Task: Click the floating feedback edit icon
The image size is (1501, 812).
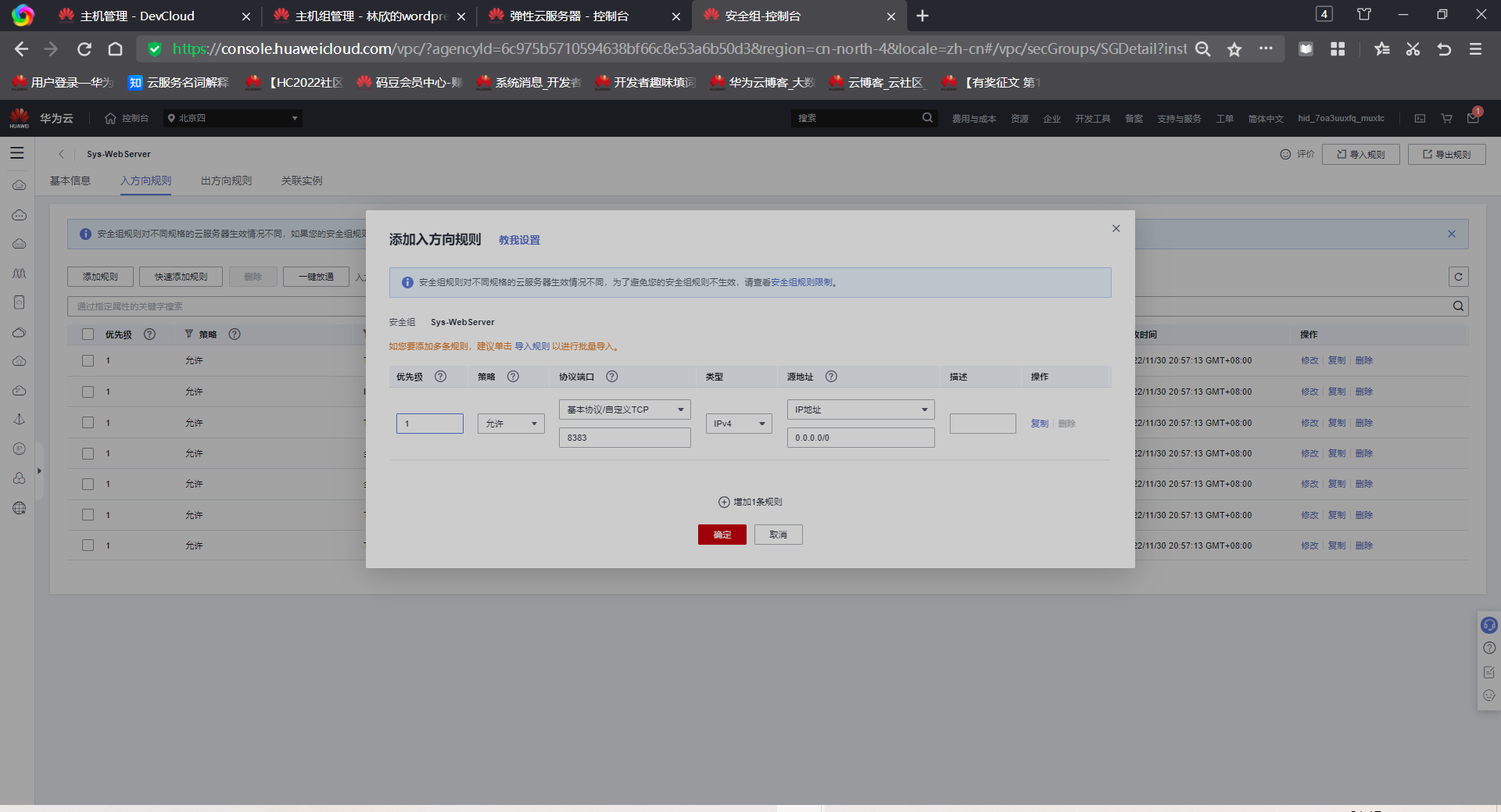Action: (1489, 672)
